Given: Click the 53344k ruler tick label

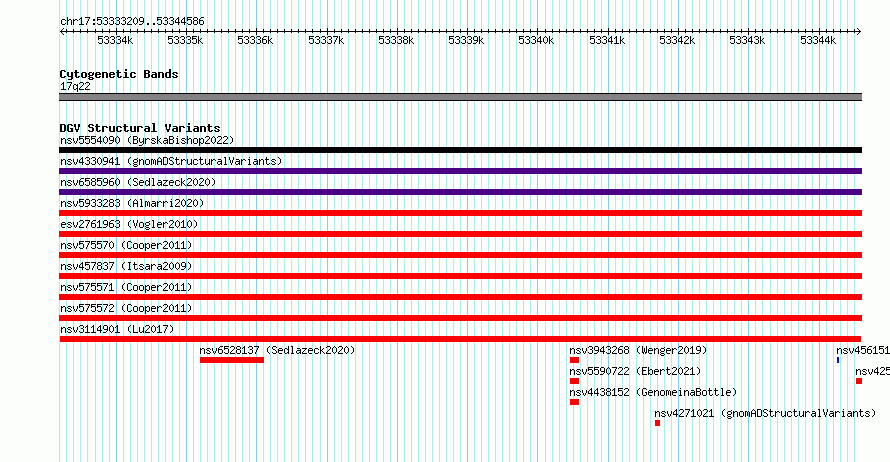Looking at the screenshot, I should click(x=818, y=40).
